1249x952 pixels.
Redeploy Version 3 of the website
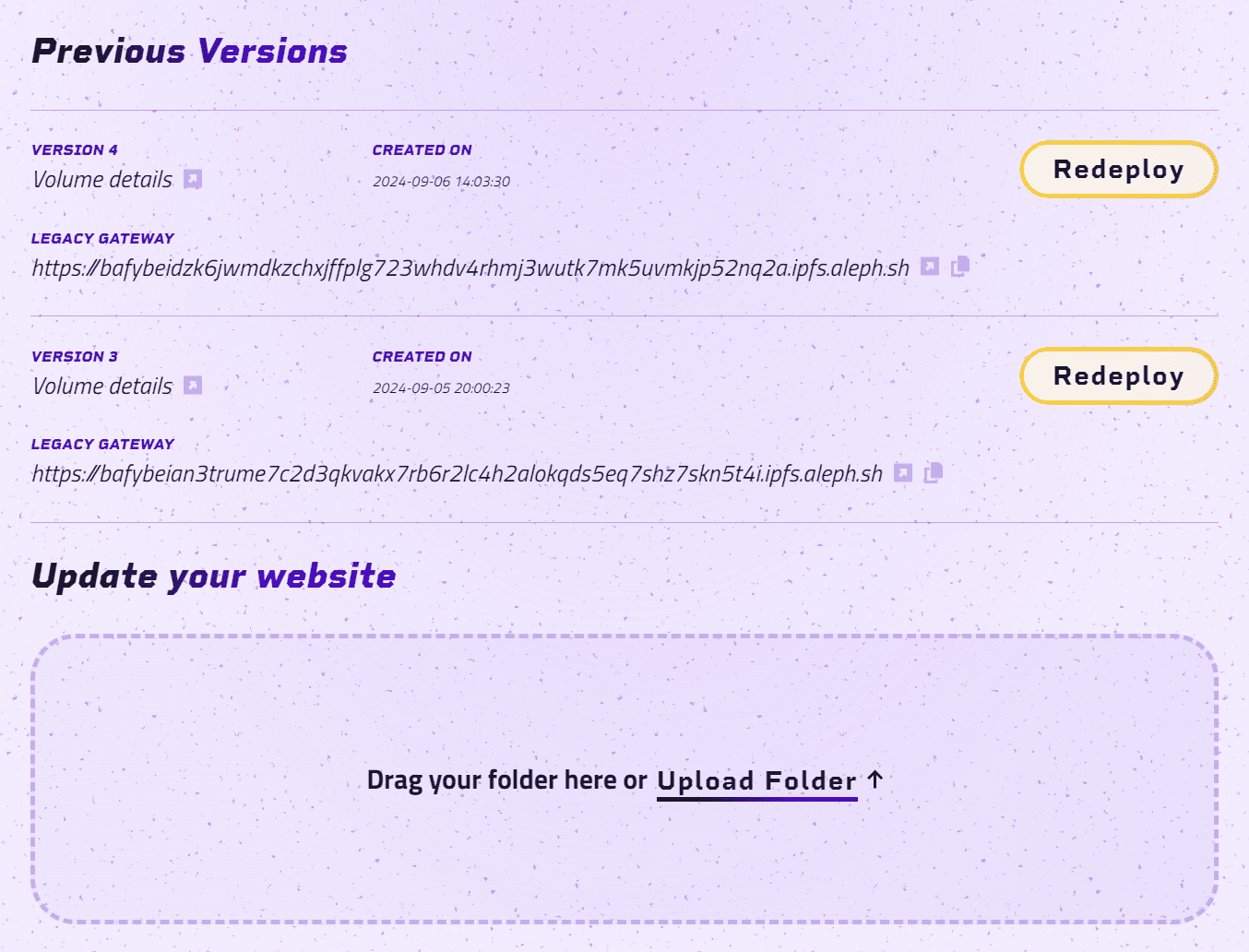point(1118,375)
